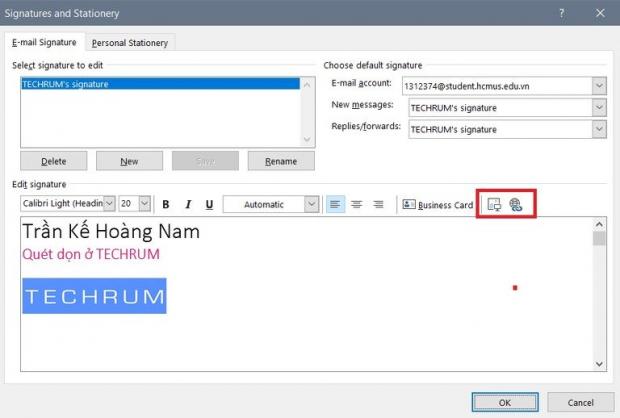The width and height of the screenshot is (620, 418).
Task: Expand the E-mail account dropdown
Action: [598, 85]
